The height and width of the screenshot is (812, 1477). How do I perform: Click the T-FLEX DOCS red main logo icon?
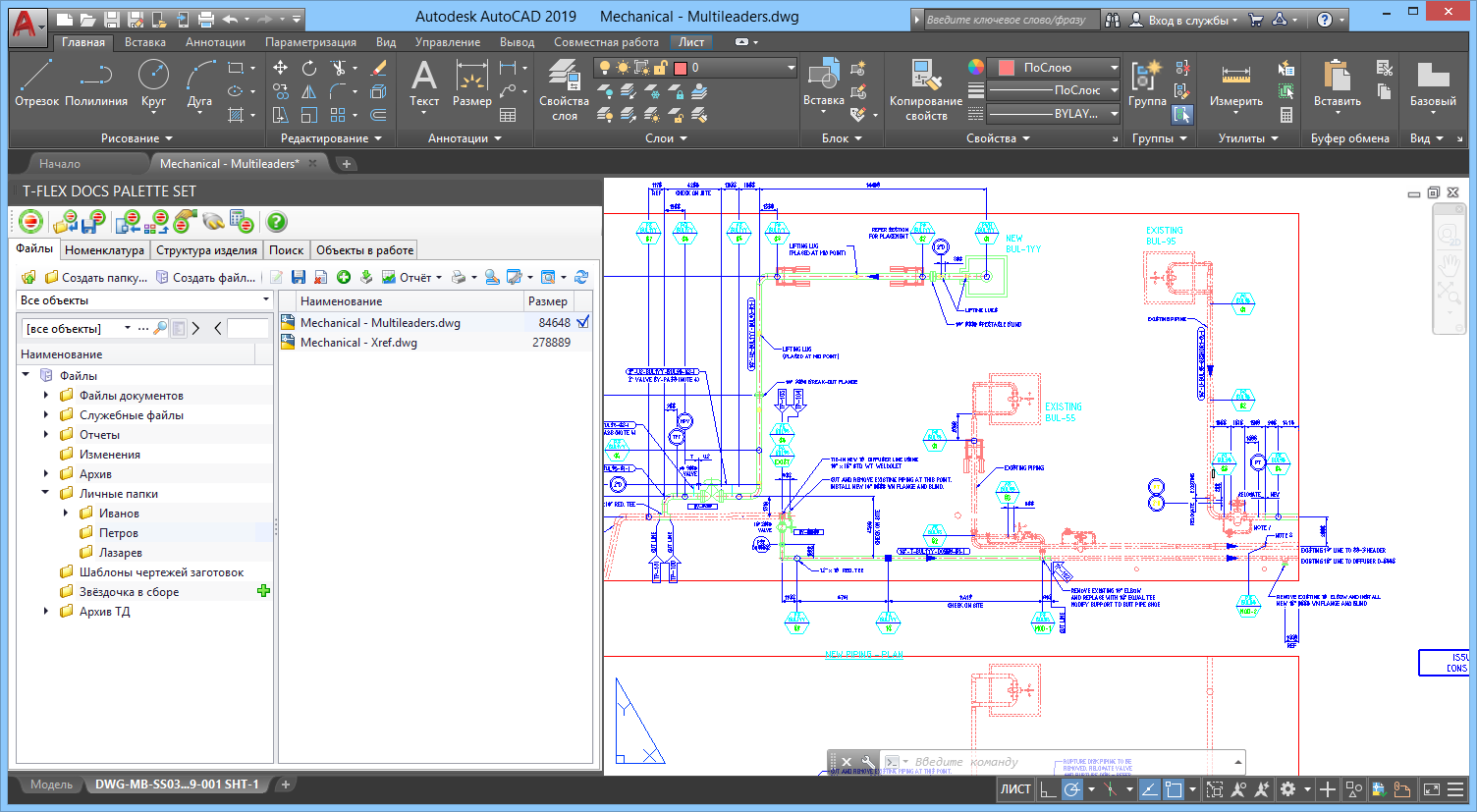[30, 222]
